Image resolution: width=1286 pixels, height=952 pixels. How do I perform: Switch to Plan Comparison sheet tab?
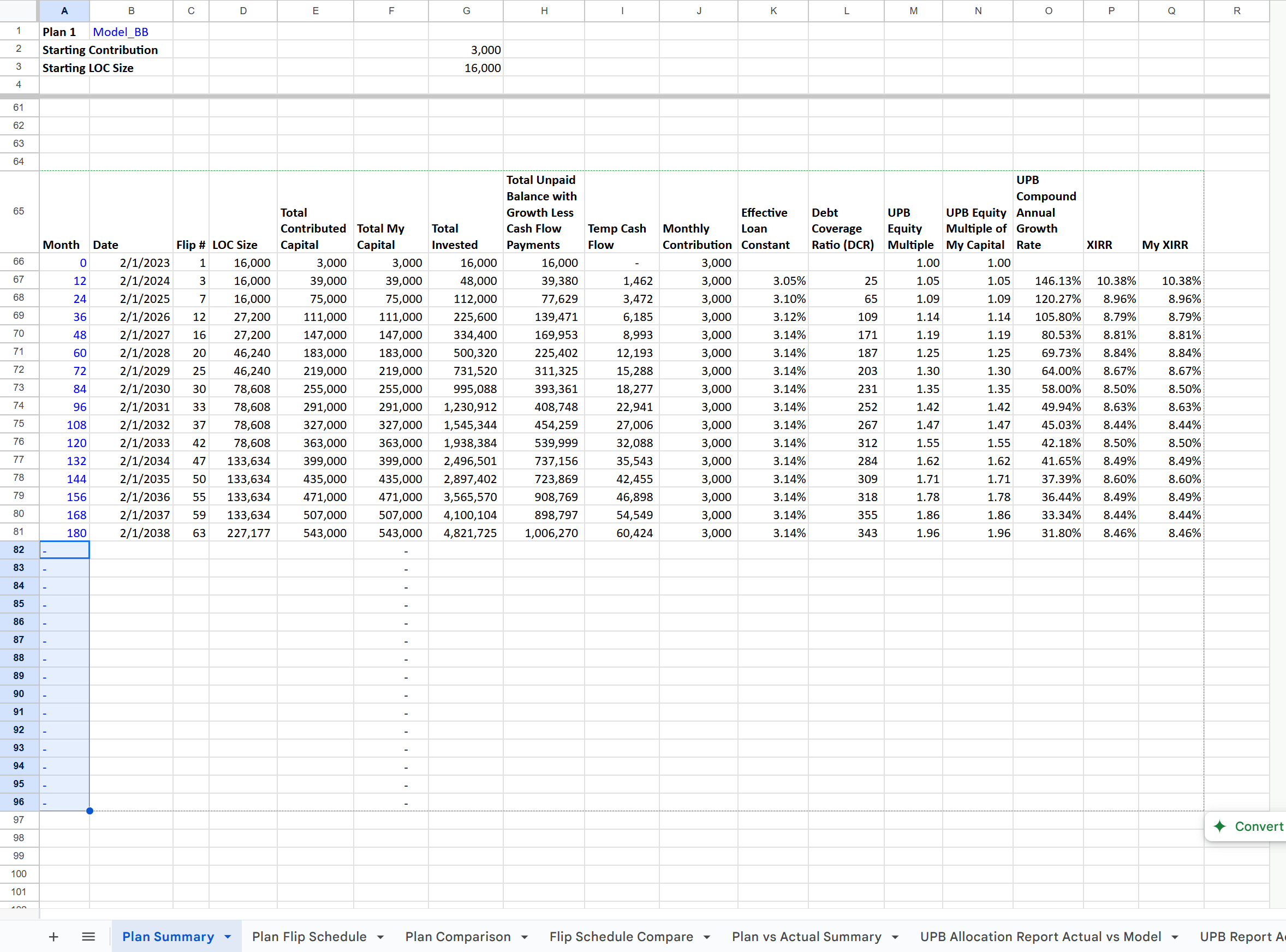tap(457, 936)
